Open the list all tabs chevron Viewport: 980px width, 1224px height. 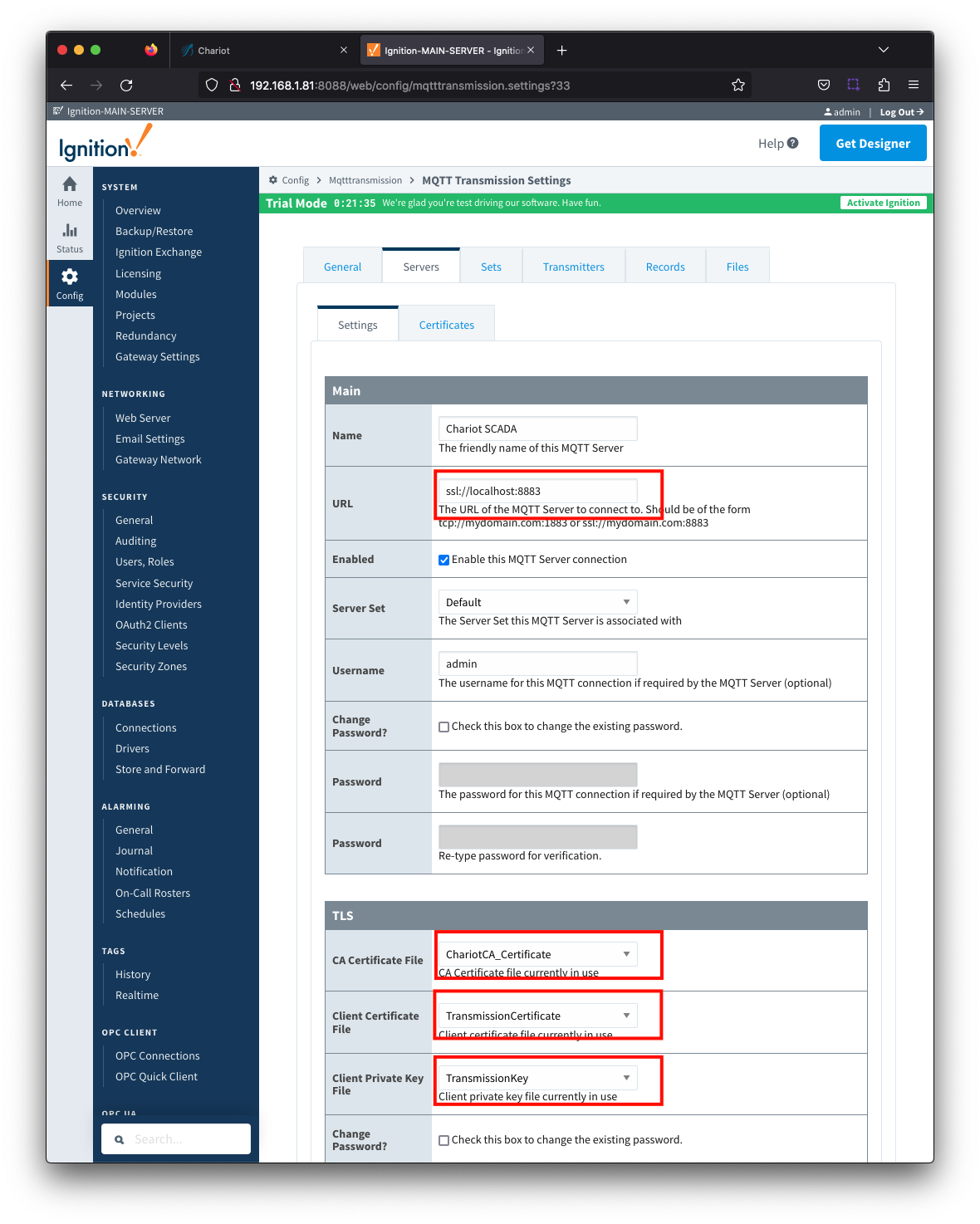coord(884,50)
